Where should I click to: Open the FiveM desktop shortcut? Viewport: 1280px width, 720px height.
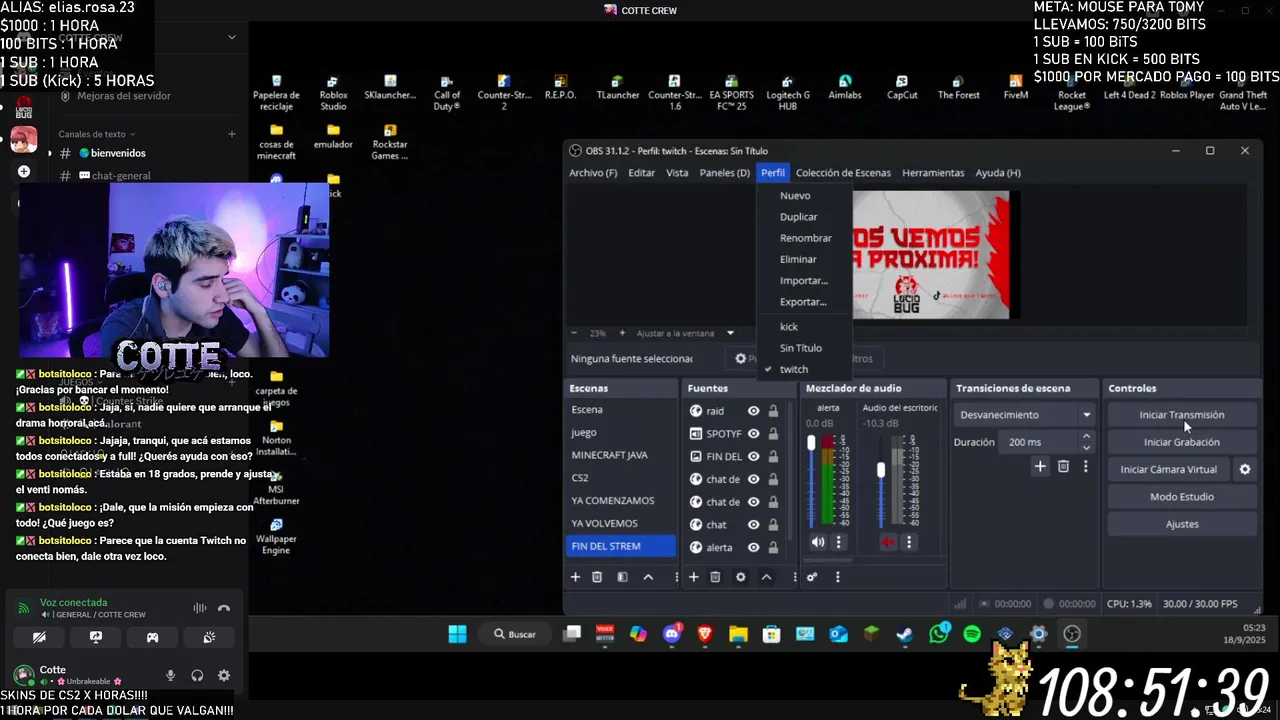[1015, 88]
